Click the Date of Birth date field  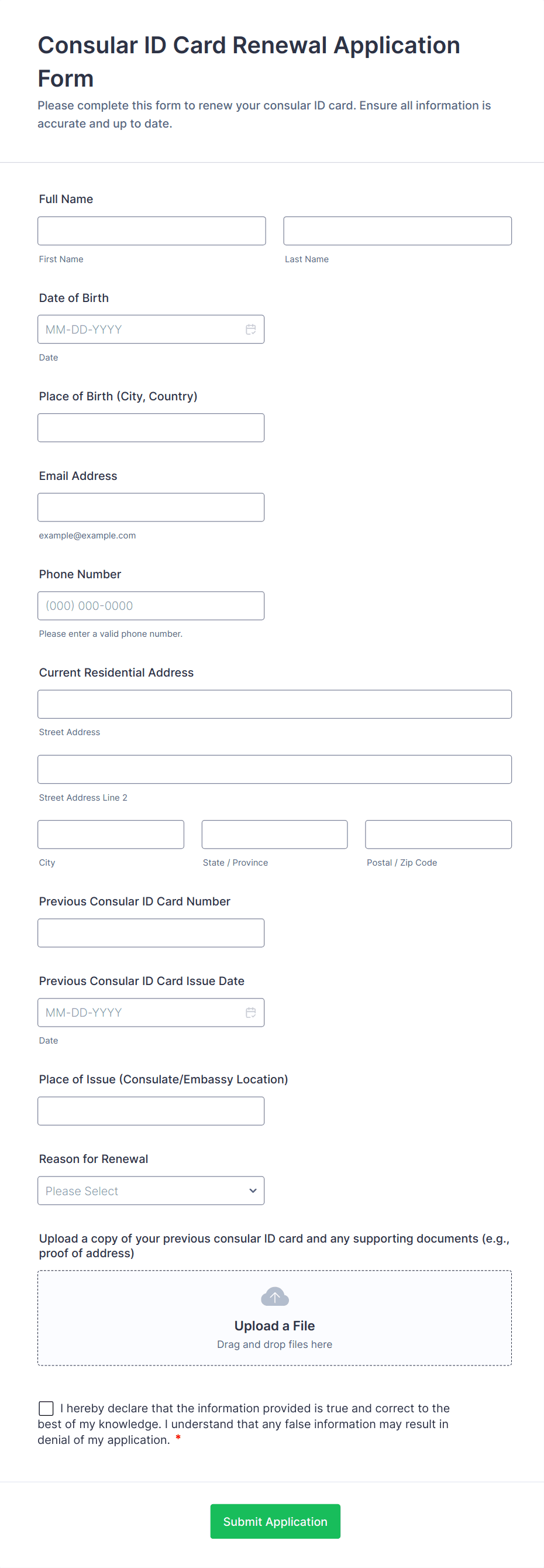(140, 330)
